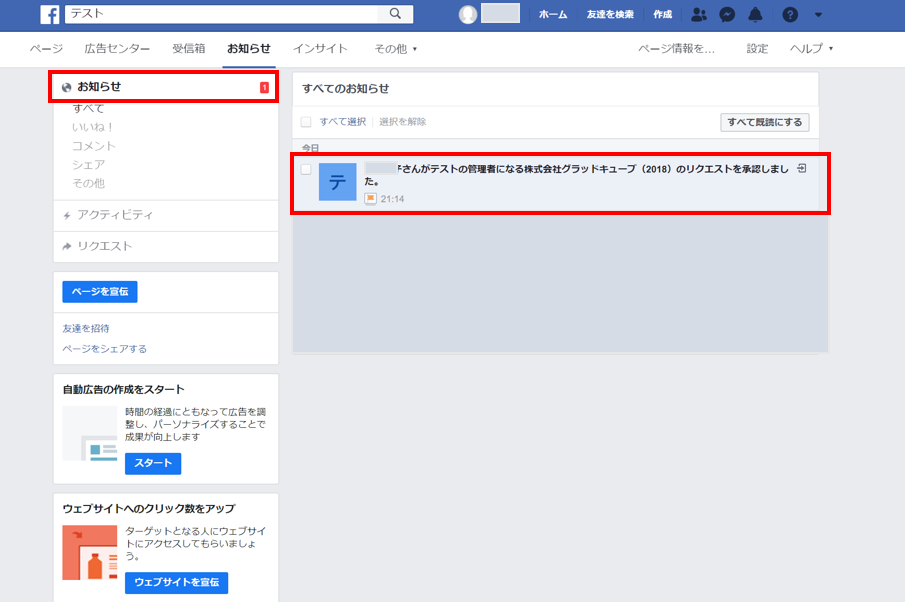Image resolution: width=905 pixels, height=602 pixels.
Task: Click the help question mark icon
Action: tap(790, 14)
